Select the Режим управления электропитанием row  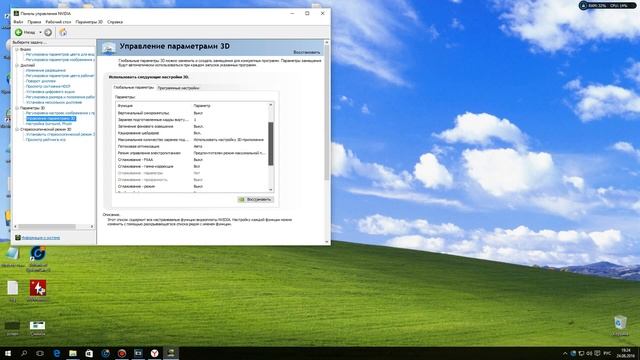pyautogui.click(x=192, y=153)
